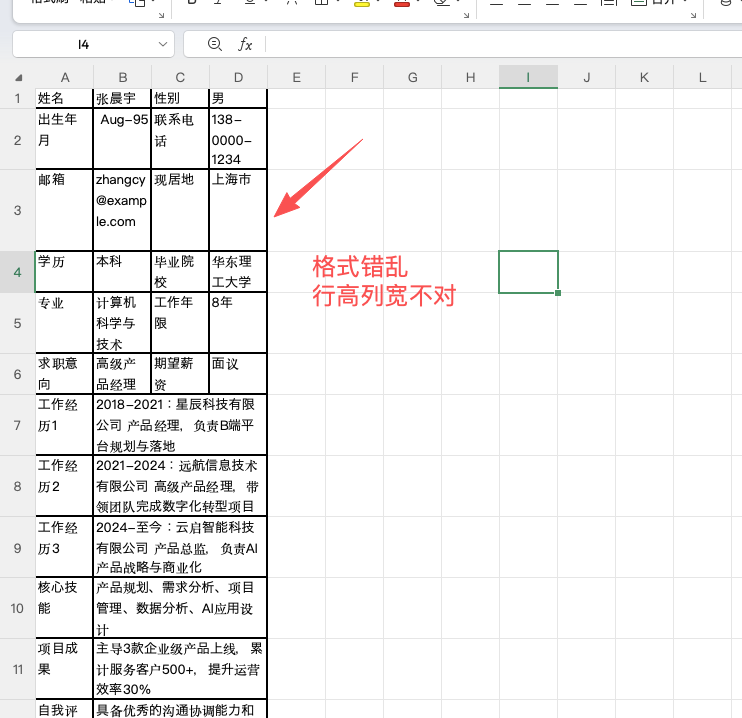Viewport: 742px width, 718px height.
Task: Select row 9 header
Action: (x=18, y=548)
